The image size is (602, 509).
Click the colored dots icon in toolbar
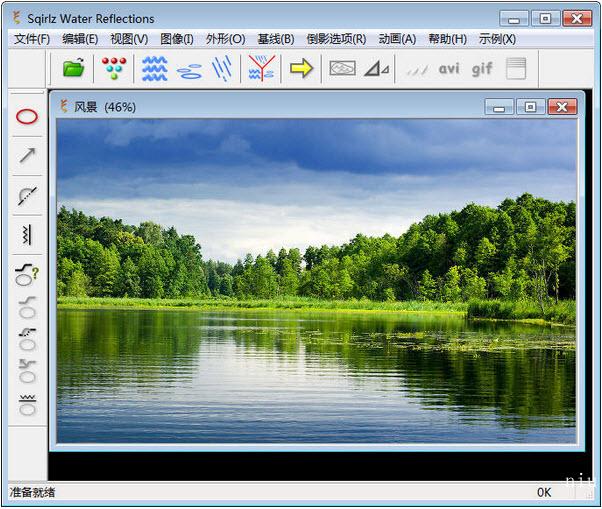[x=116, y=68]
